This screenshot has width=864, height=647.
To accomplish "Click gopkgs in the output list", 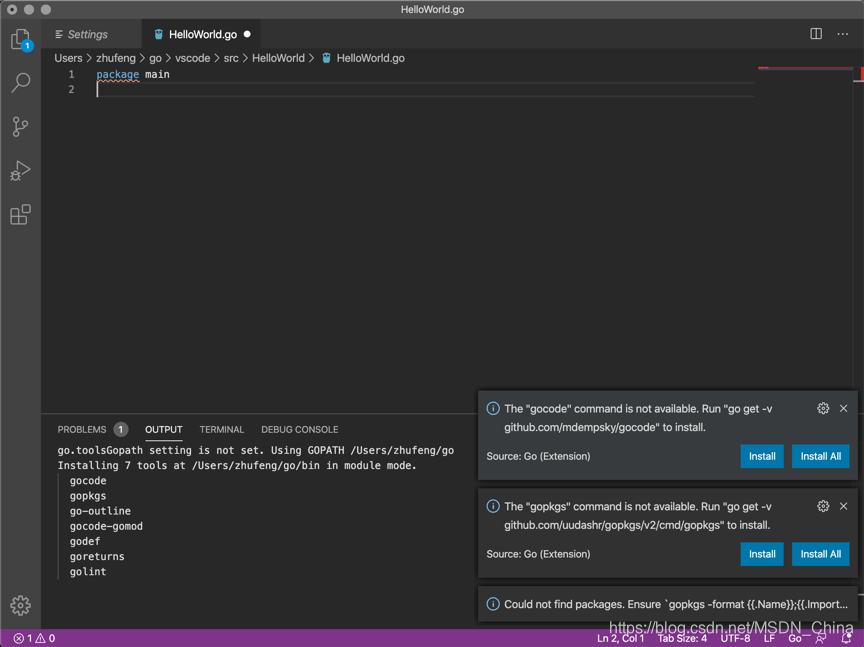I will pos(88,495).
